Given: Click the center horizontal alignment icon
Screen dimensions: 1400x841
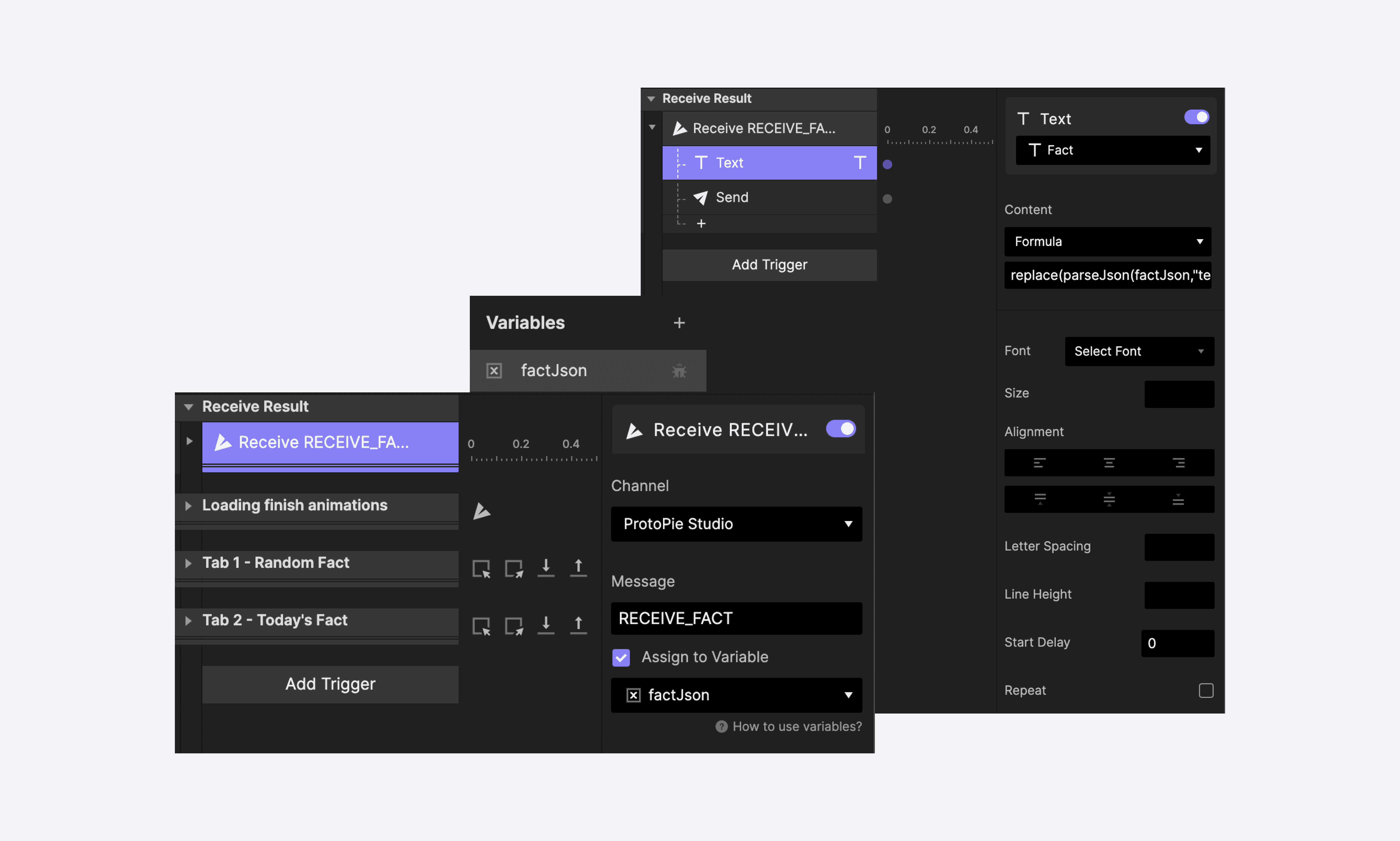Looking at the screenshot, I should click(1109, 463).
